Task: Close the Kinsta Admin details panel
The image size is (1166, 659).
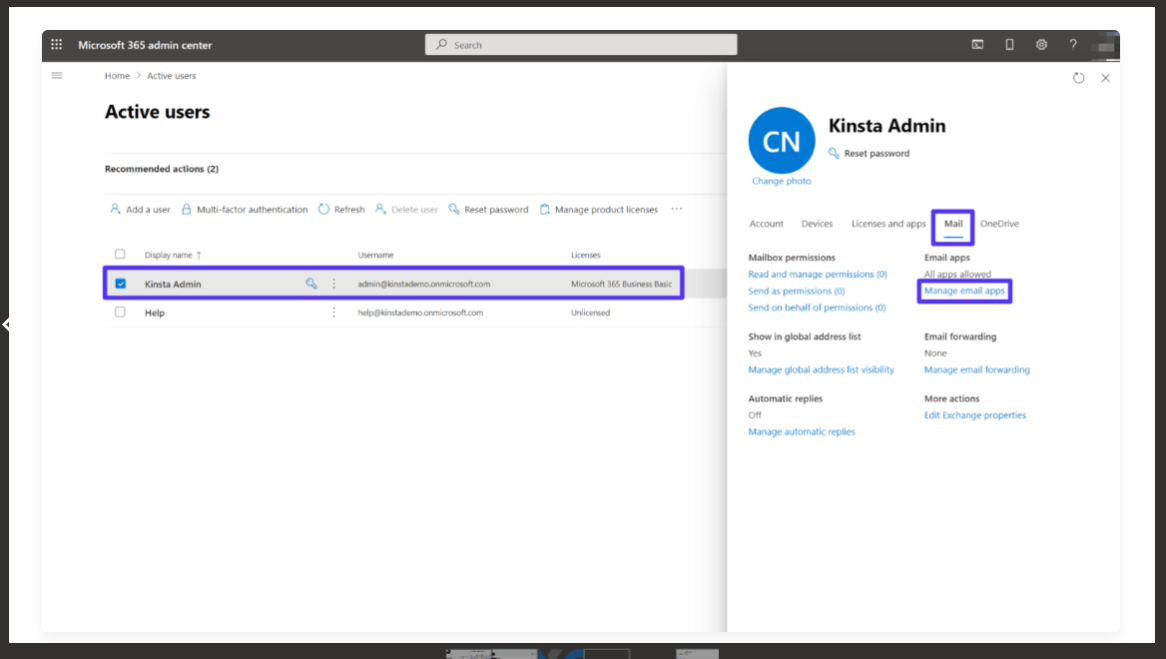Action: click(x=1105, y=78)
